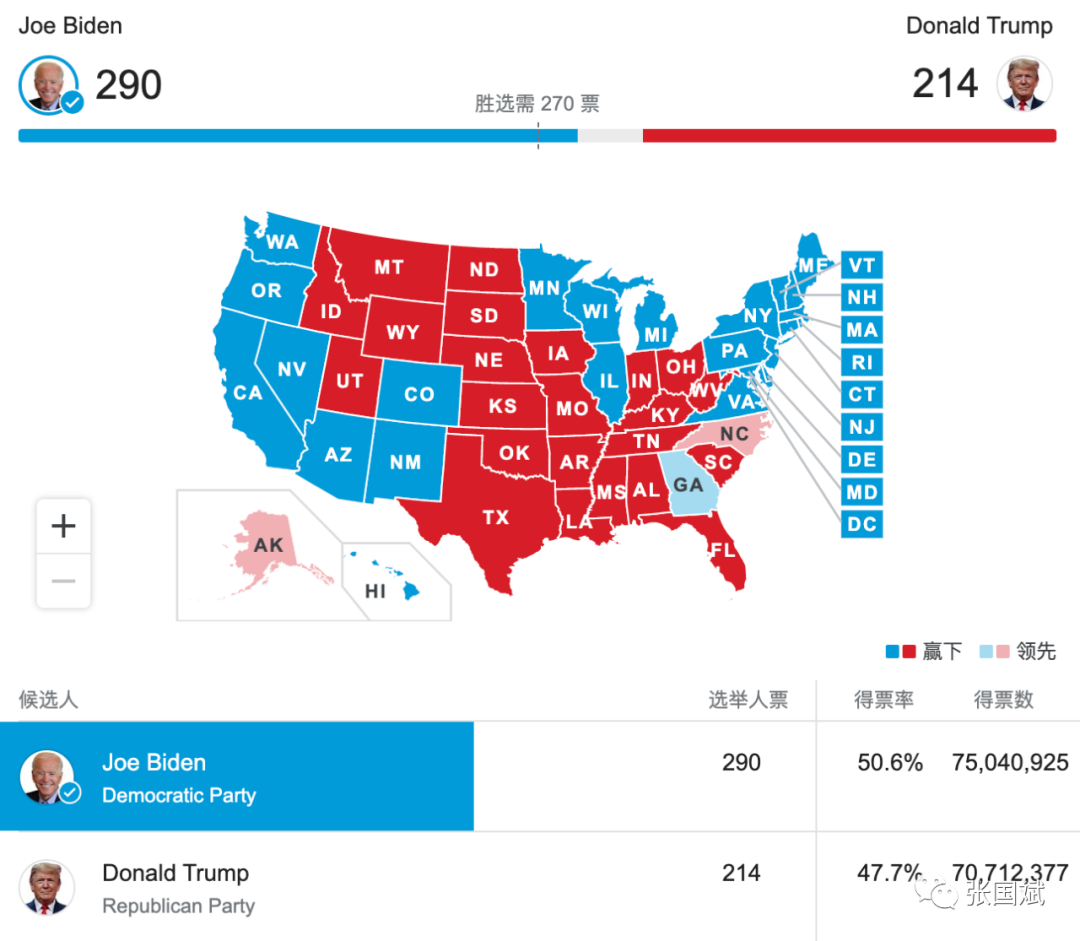Click the Donald Trump Republican Party row
The height and width of the screenshot is (941, 1080).
[x=540, y=887]
